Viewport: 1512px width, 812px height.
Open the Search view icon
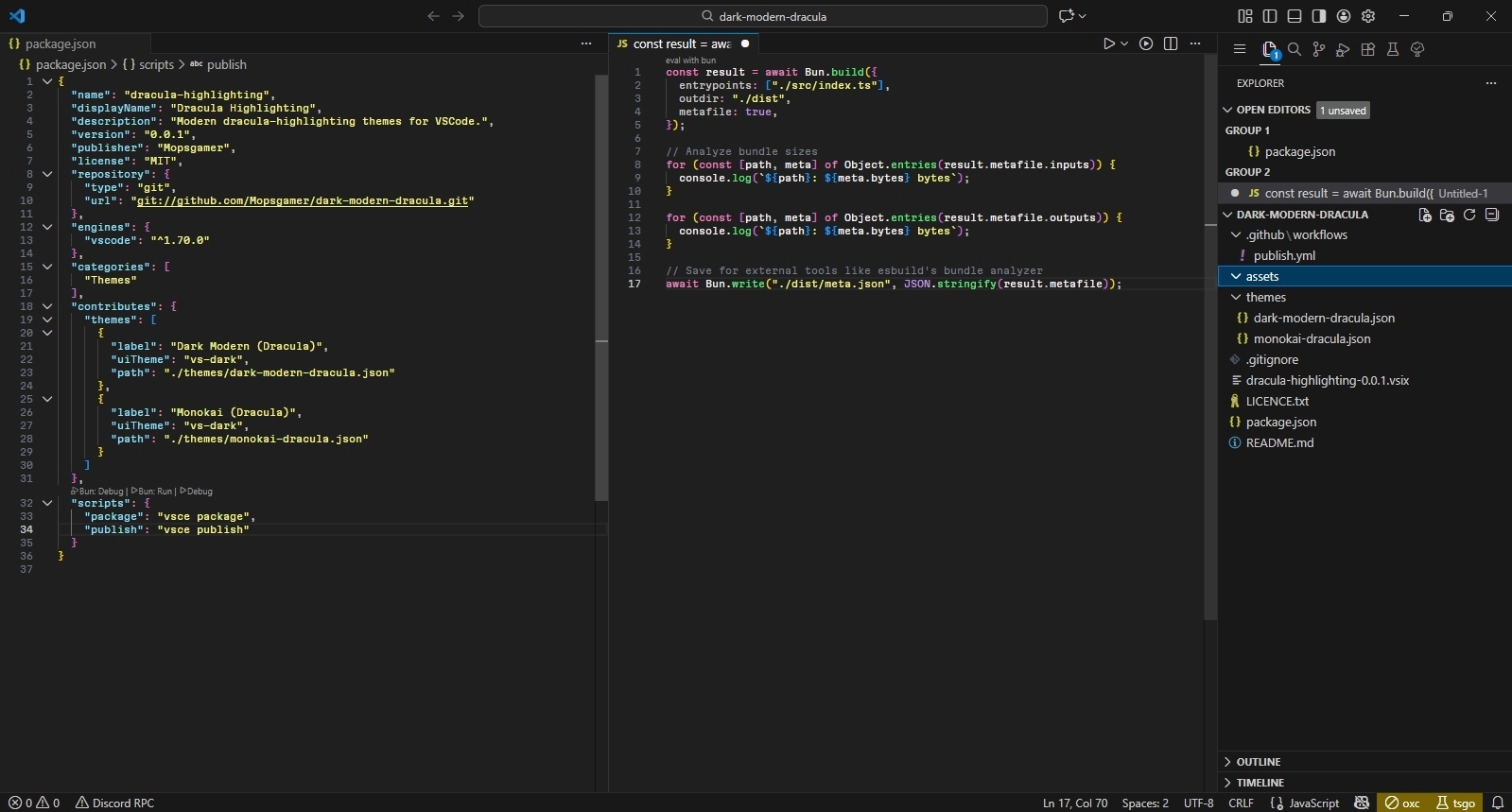click(x=1295, y=49)
